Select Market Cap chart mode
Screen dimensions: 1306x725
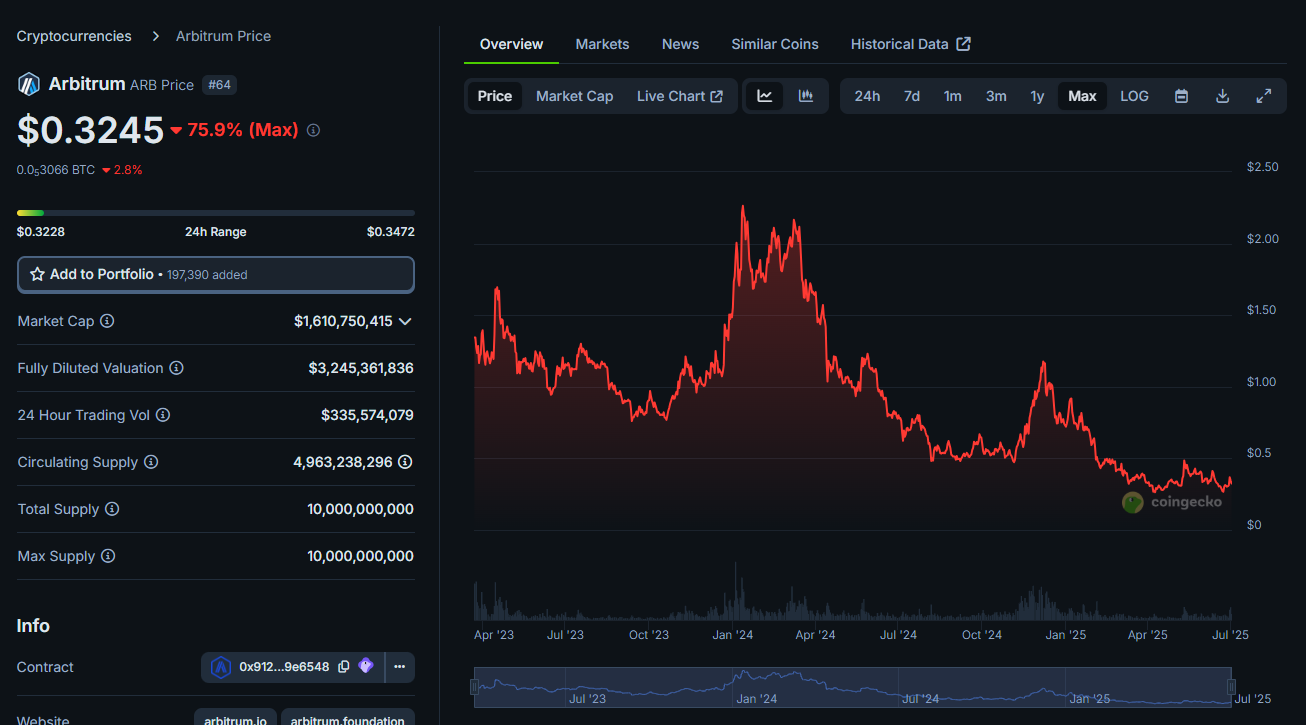click(575, 96)
